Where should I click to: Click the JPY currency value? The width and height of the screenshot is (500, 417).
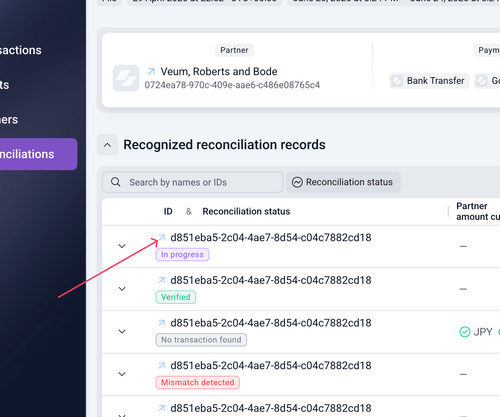click(483, 332)
